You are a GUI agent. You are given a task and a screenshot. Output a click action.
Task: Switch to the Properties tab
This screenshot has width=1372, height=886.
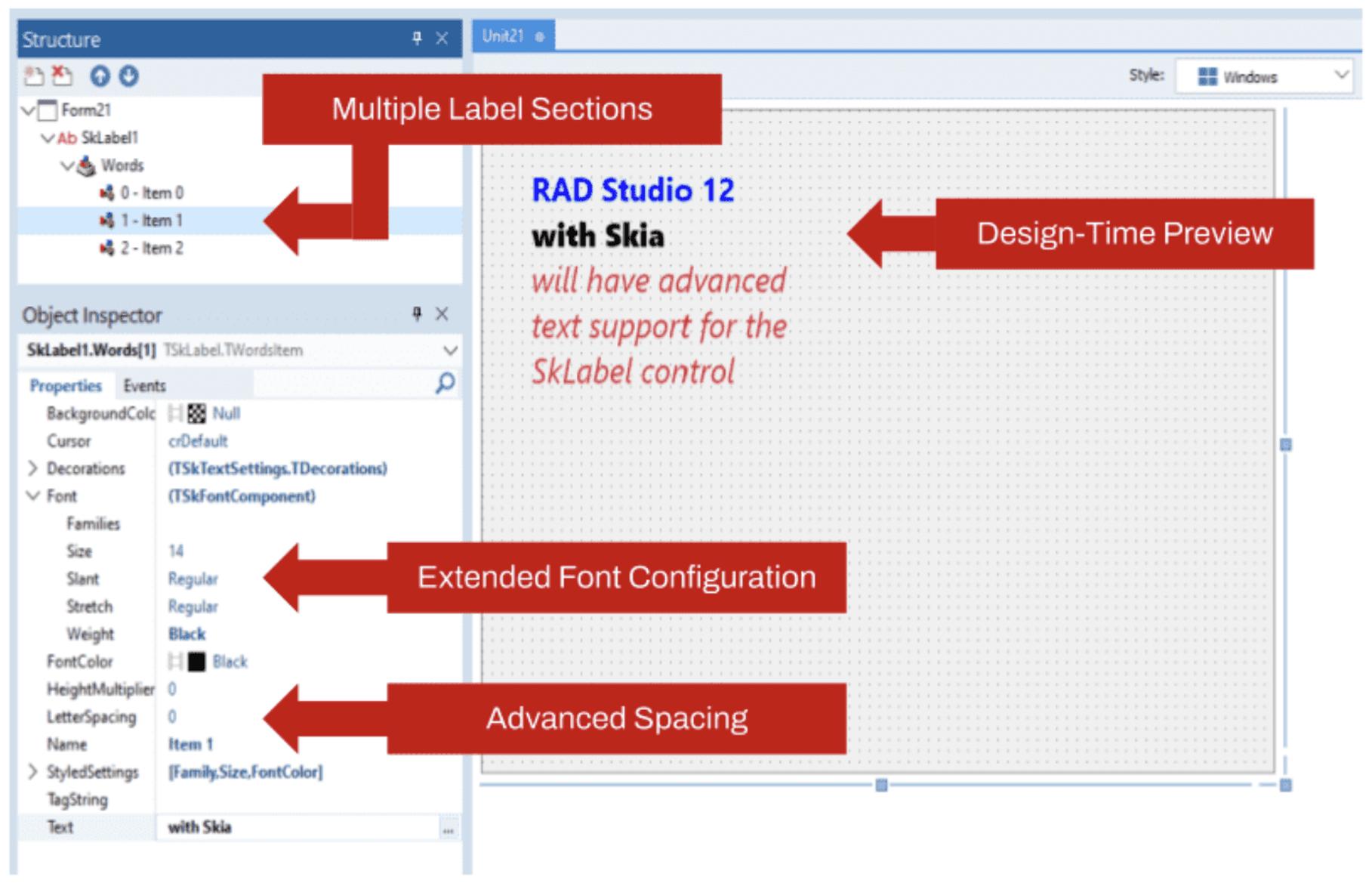pos(66,386)
